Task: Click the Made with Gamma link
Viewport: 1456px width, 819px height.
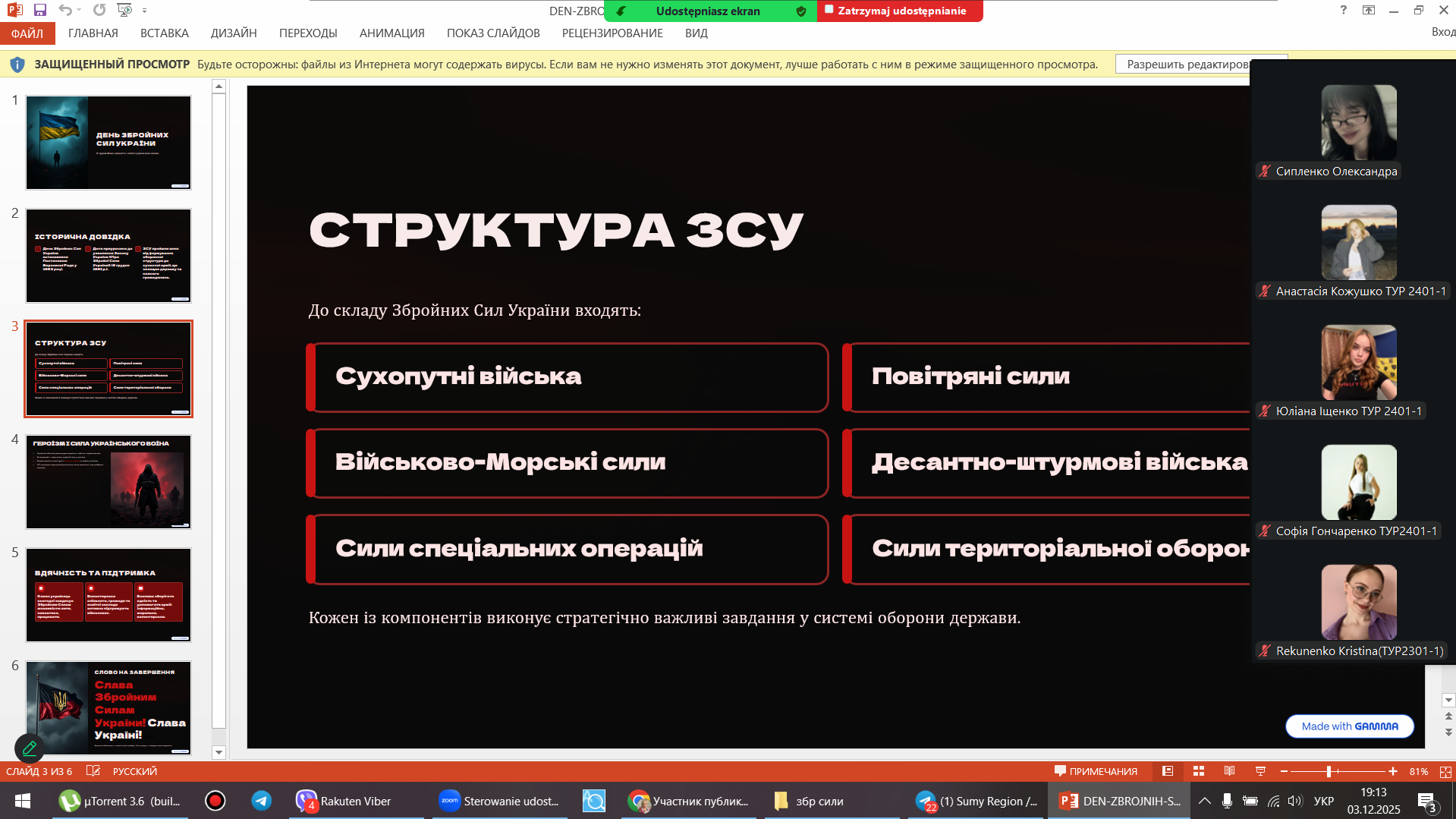Action: (x=1349, y=726)
